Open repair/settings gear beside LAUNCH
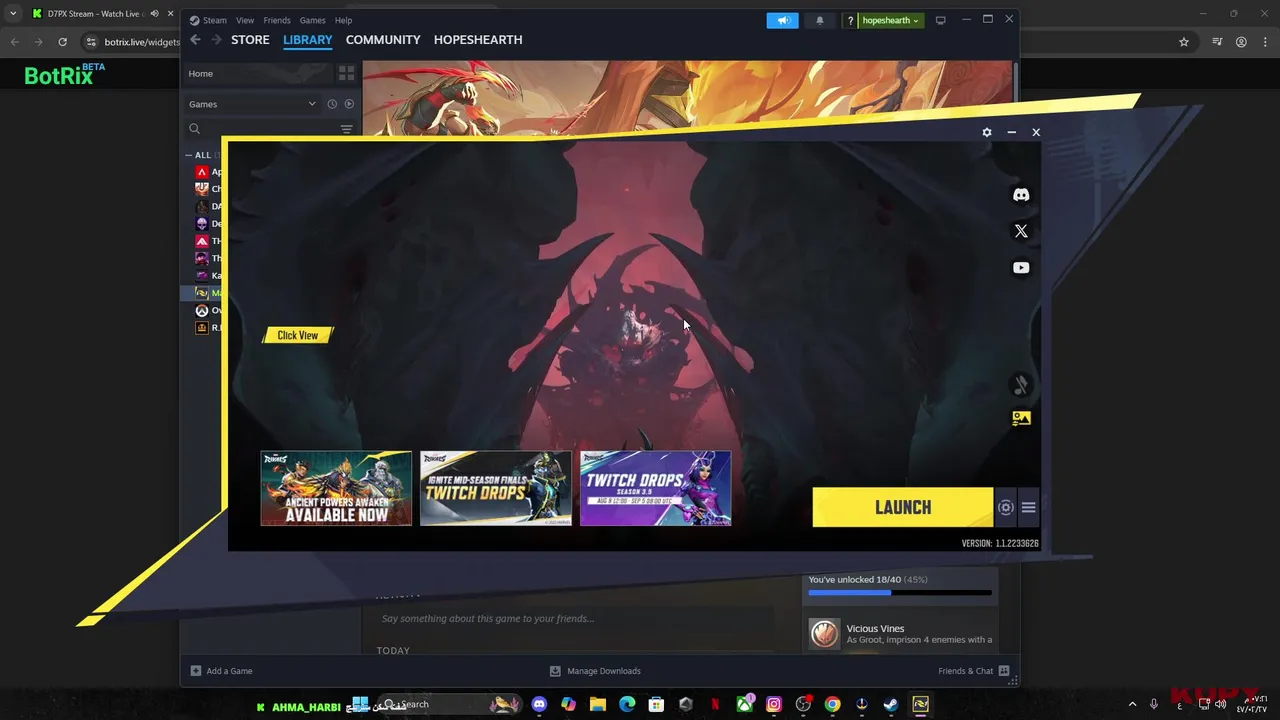This screenshot has height=720, width=1280. [x=1006, y=508]
